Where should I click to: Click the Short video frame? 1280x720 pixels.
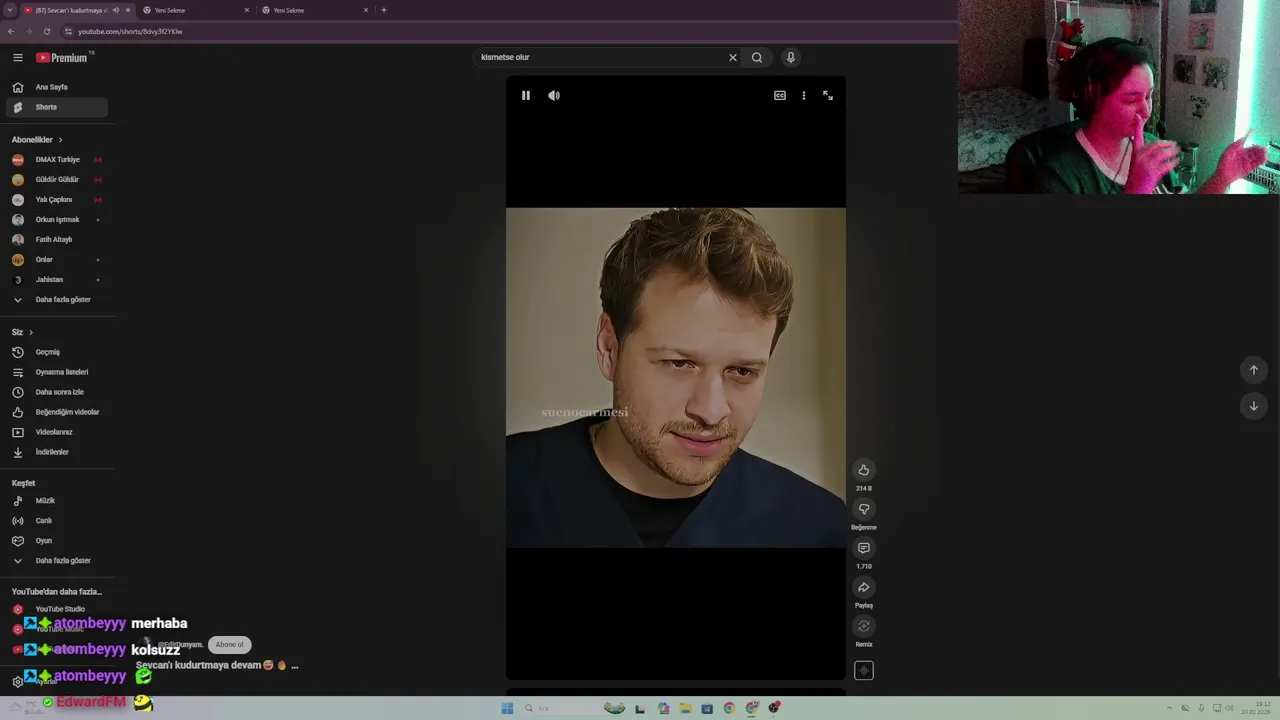tap(676, 378)
